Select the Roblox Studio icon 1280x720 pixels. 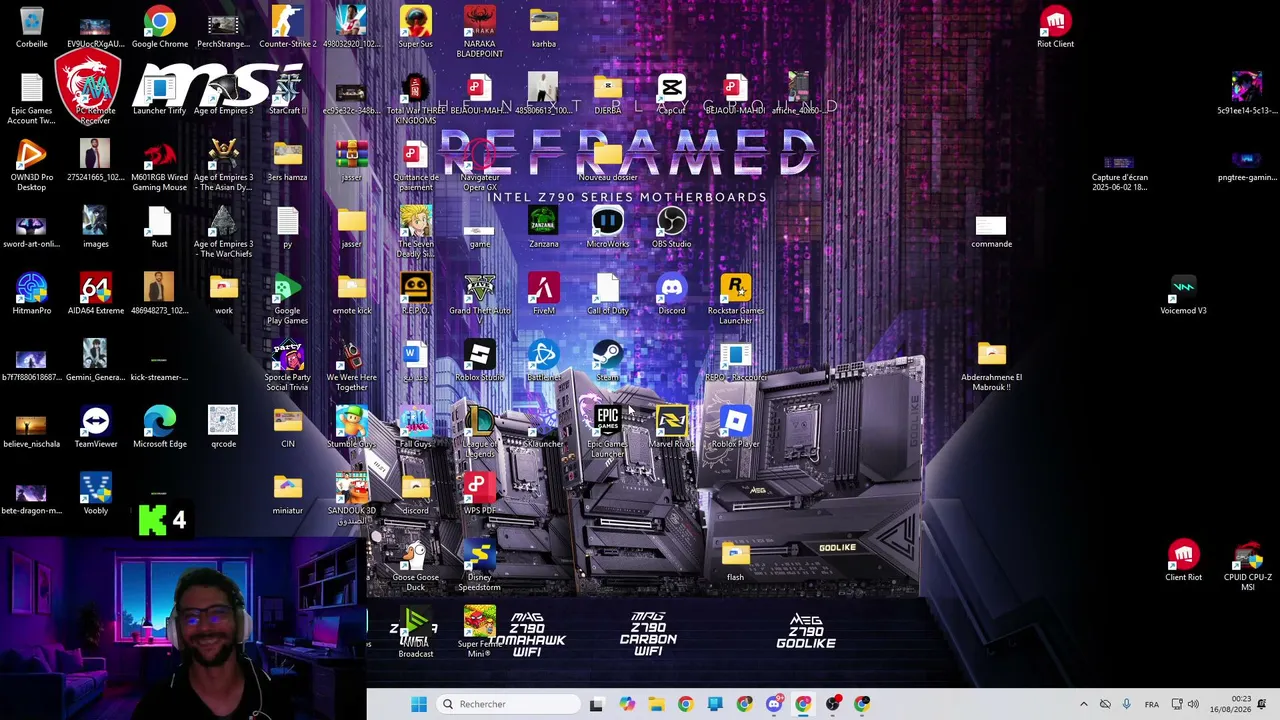click(x=479, y=361)
